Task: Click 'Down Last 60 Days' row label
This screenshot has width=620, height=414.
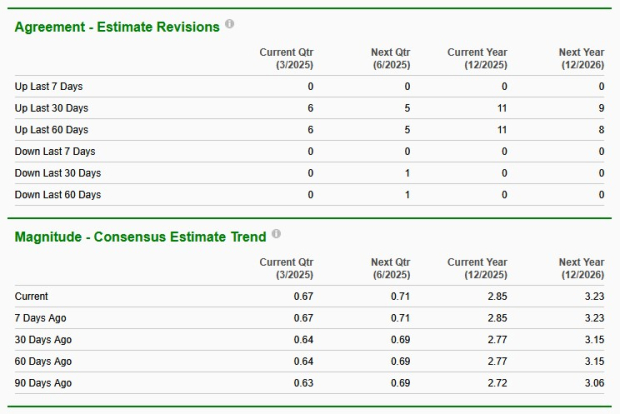Action: point(58,195)
